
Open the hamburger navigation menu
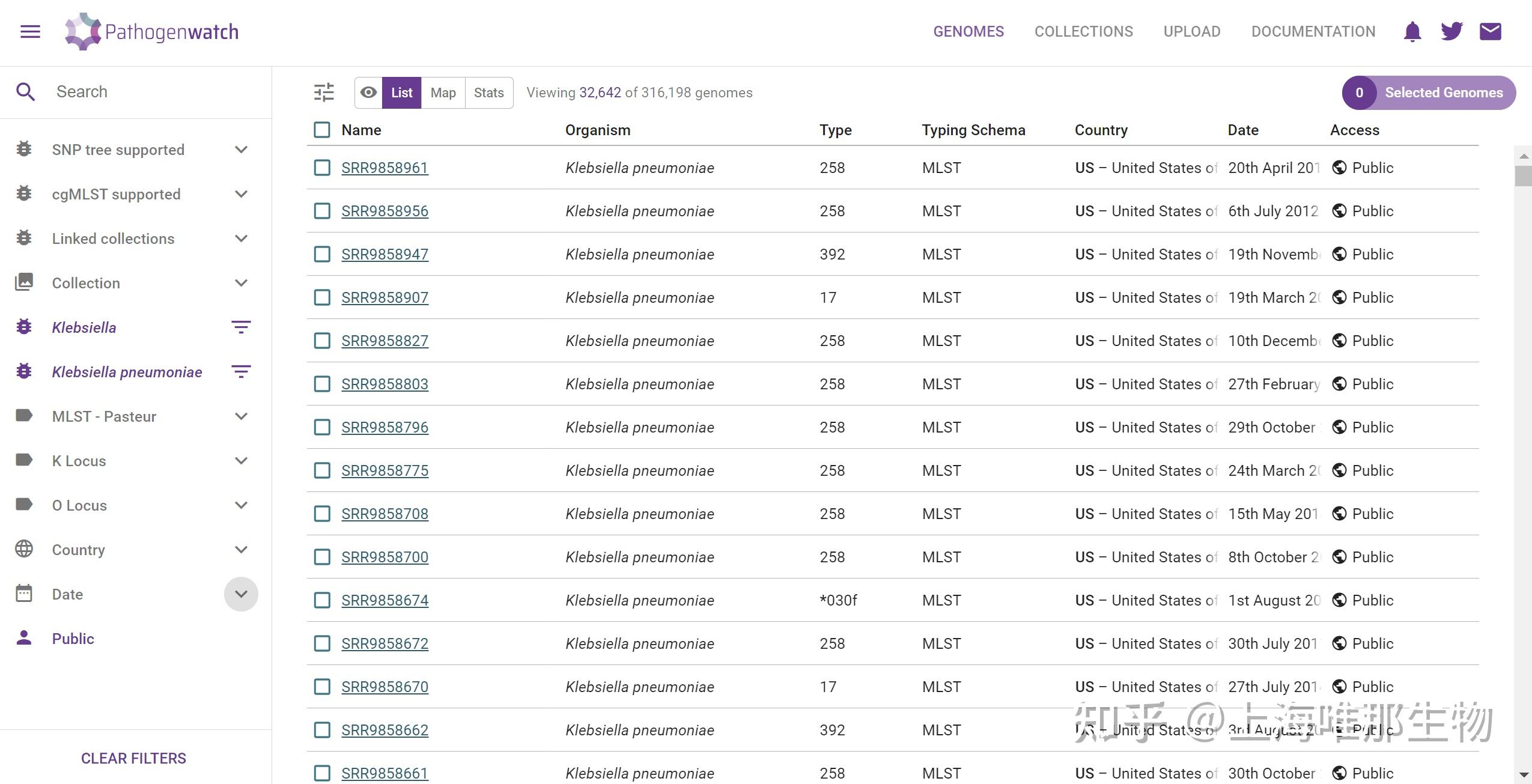[x=30, y=31]
